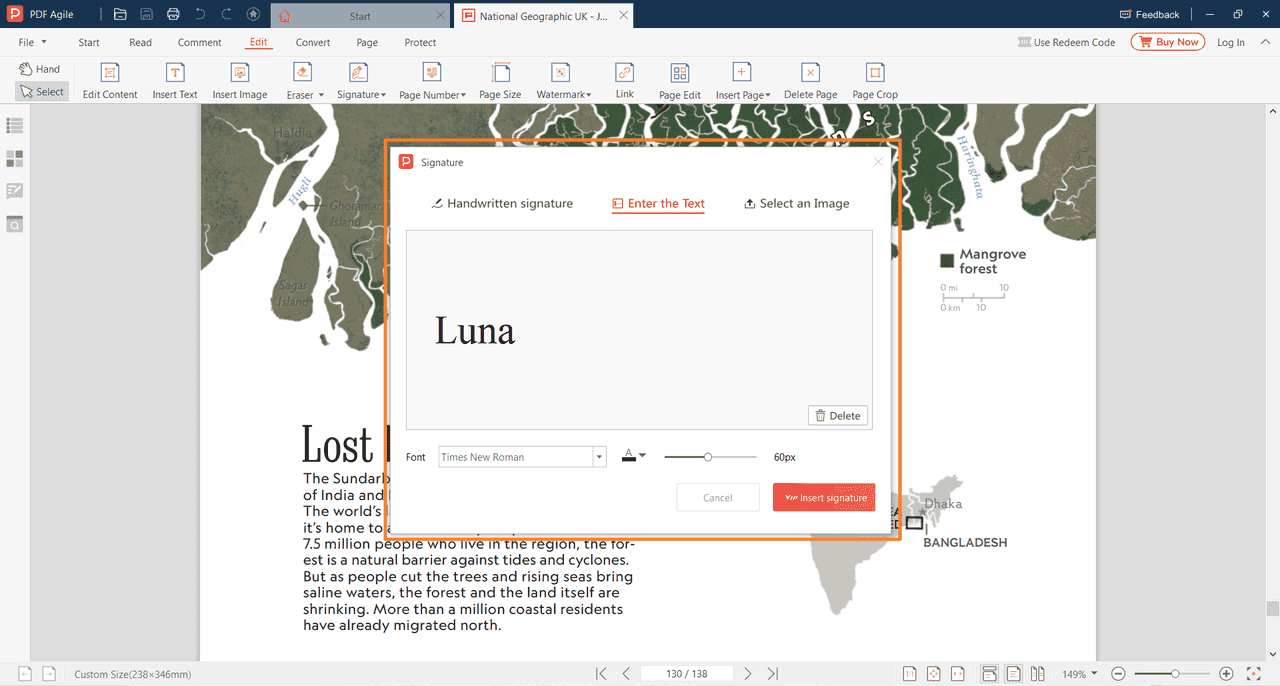Click the Insert Text tool icon
The height and width of the screenshot is (686, 1280).
[x=175, y=73]
